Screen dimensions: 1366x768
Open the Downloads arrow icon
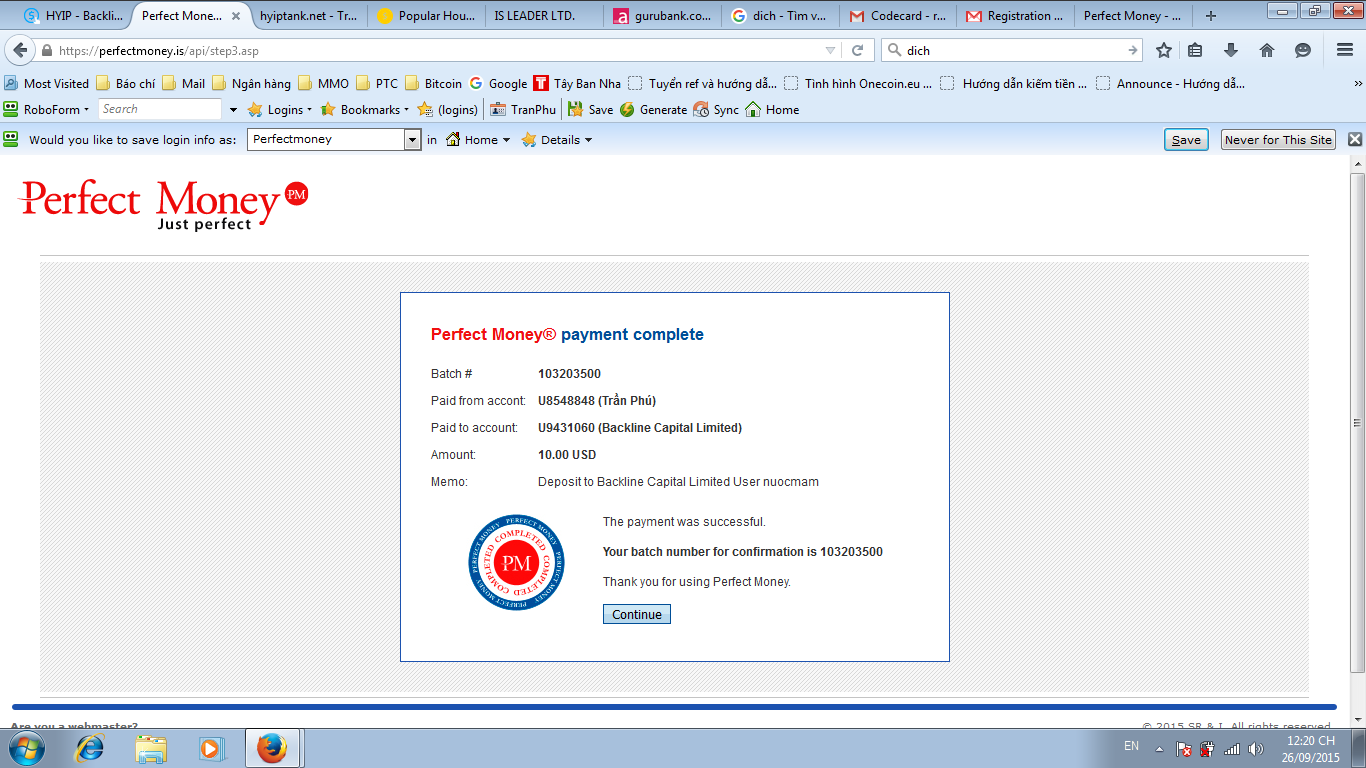pos(1231,50)
